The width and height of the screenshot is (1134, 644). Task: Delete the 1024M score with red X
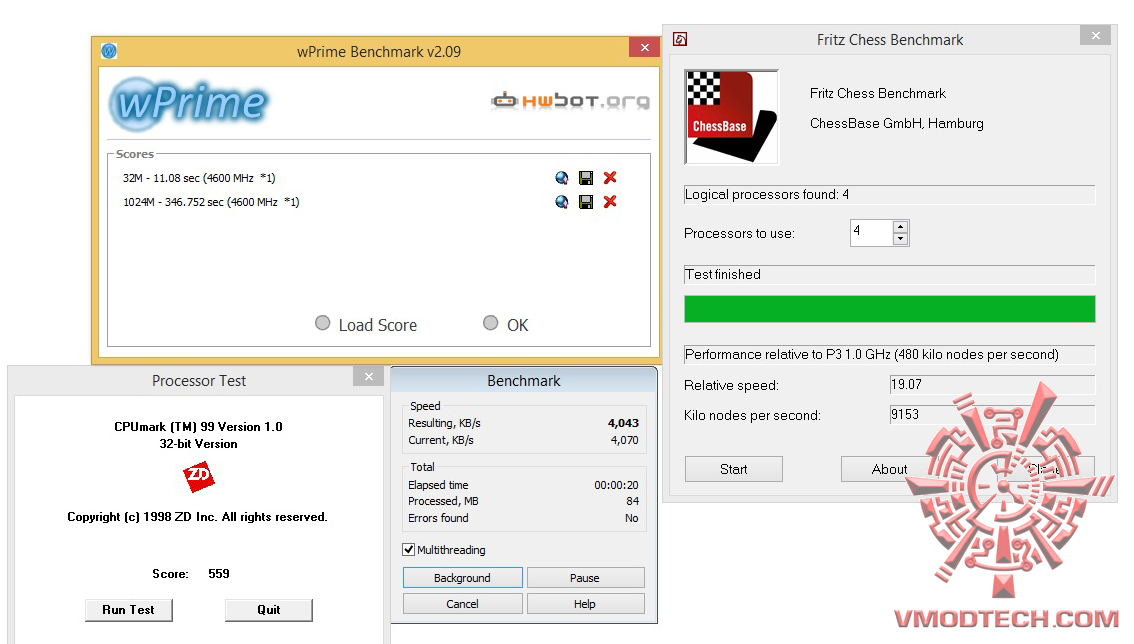(x=610, y=201)
